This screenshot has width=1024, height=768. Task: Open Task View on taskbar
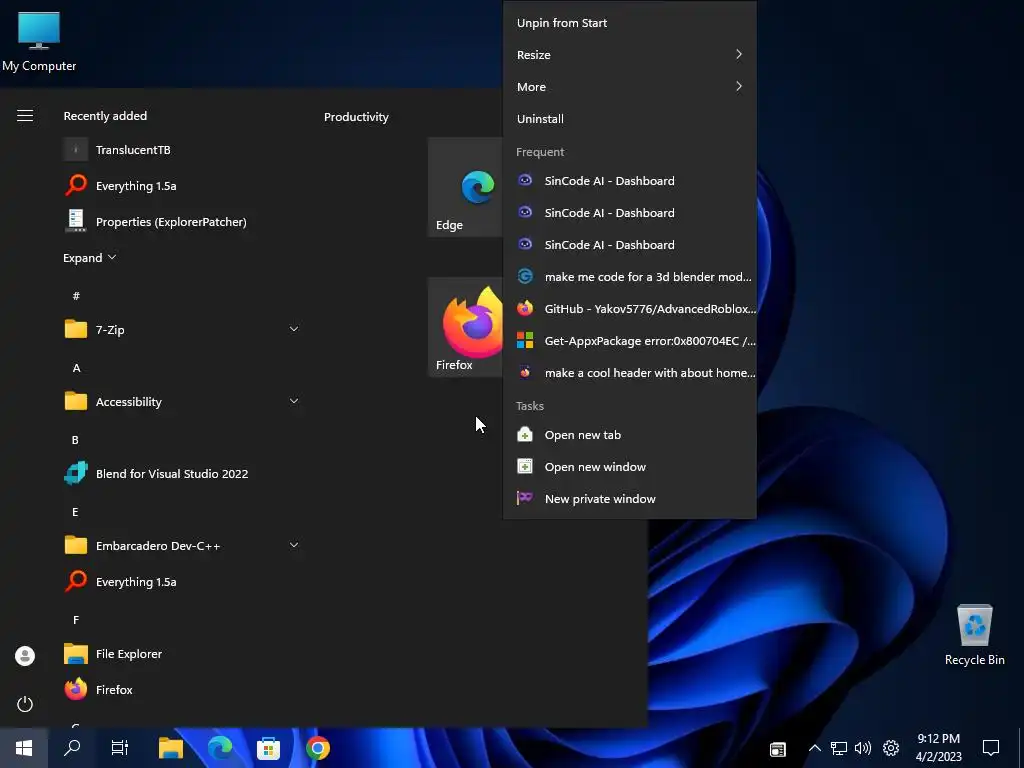120,748
